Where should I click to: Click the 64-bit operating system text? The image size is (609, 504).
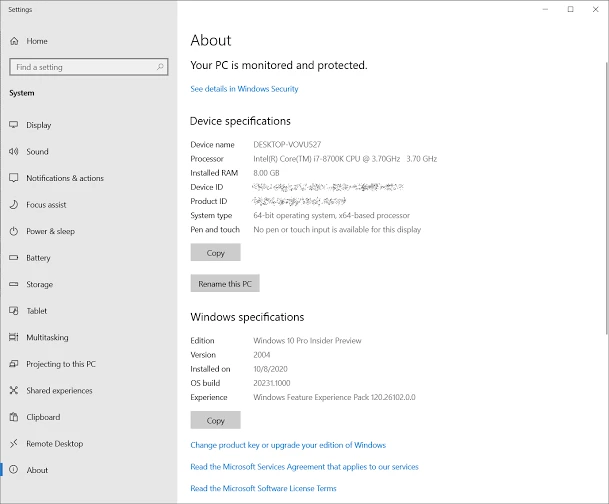[x=331, y=215]
